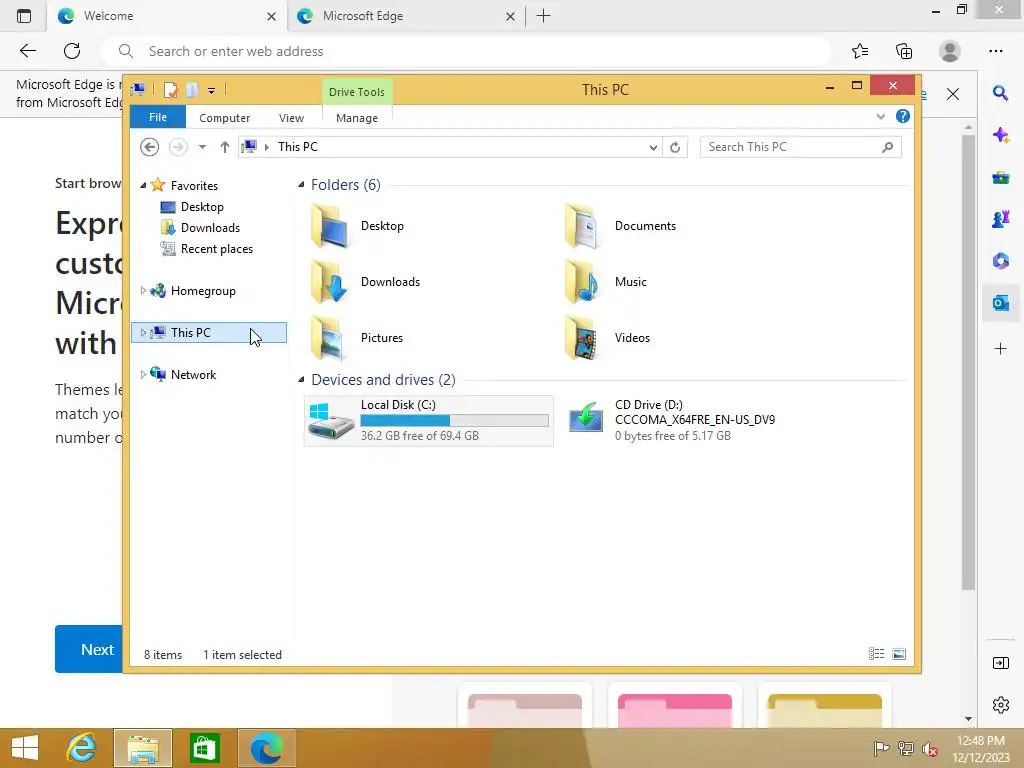The height and width of the screenshot is (768, 1024).
Task: Open the Desktop folder in Folders group
Action: pyautogui.click(x=358, y=226)
